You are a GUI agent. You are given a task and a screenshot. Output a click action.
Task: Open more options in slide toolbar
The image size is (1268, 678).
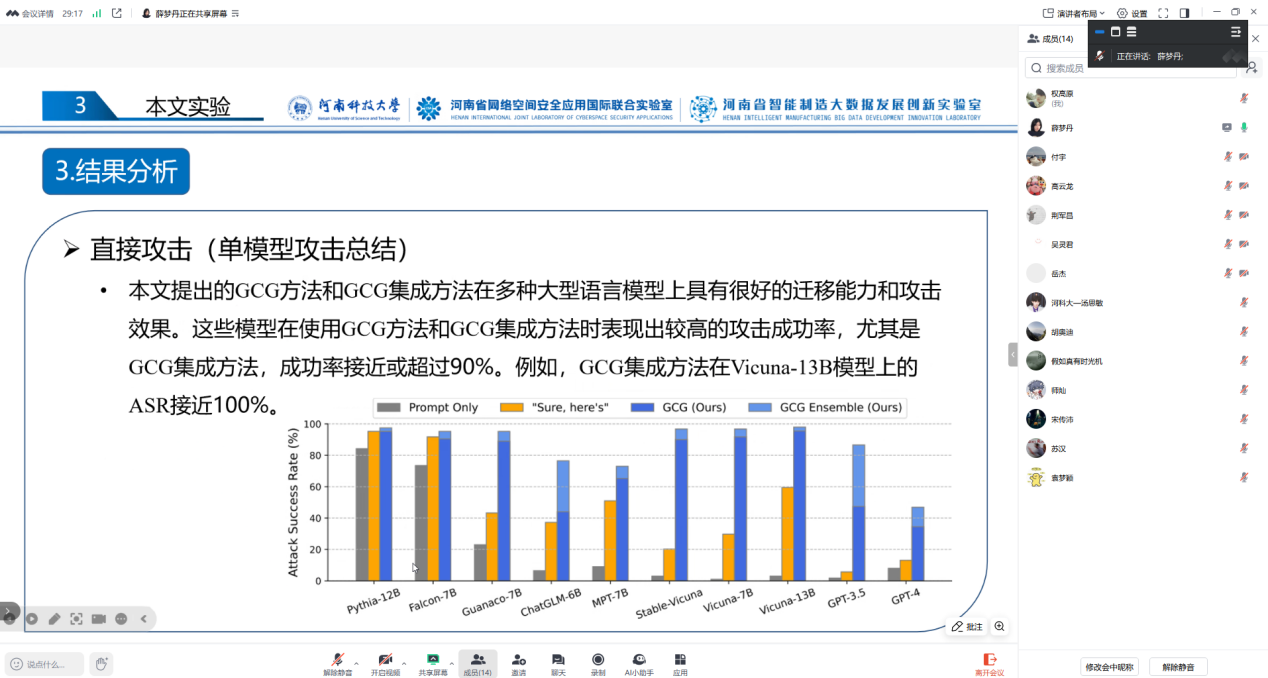point(121,619)
